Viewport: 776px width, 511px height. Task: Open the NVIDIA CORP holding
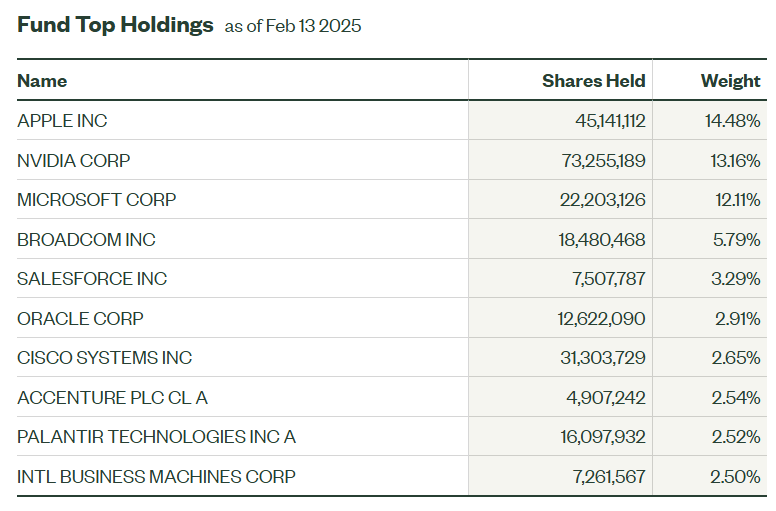73,160
